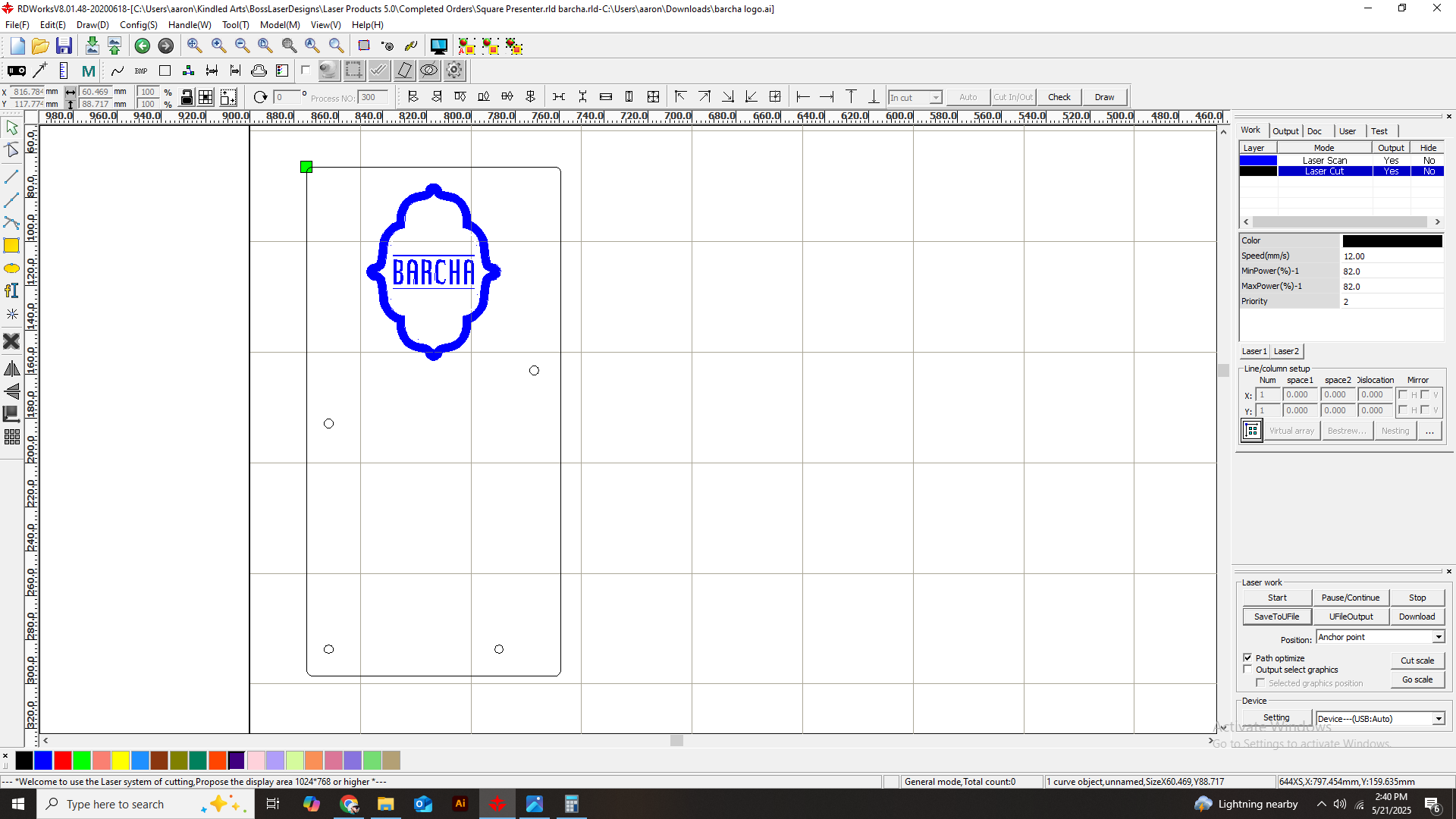Toggle X row Mirror H checkbox
Screen dimensions: 1456x819
(1404, 395)
